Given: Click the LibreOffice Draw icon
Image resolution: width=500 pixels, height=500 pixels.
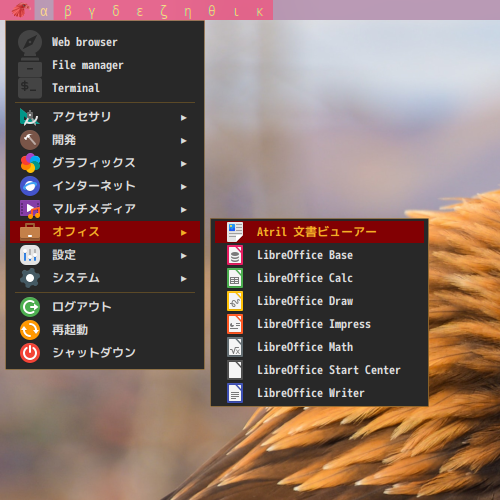Looking at the screenshot, I should pyautogui.click(x=235, y=301).
